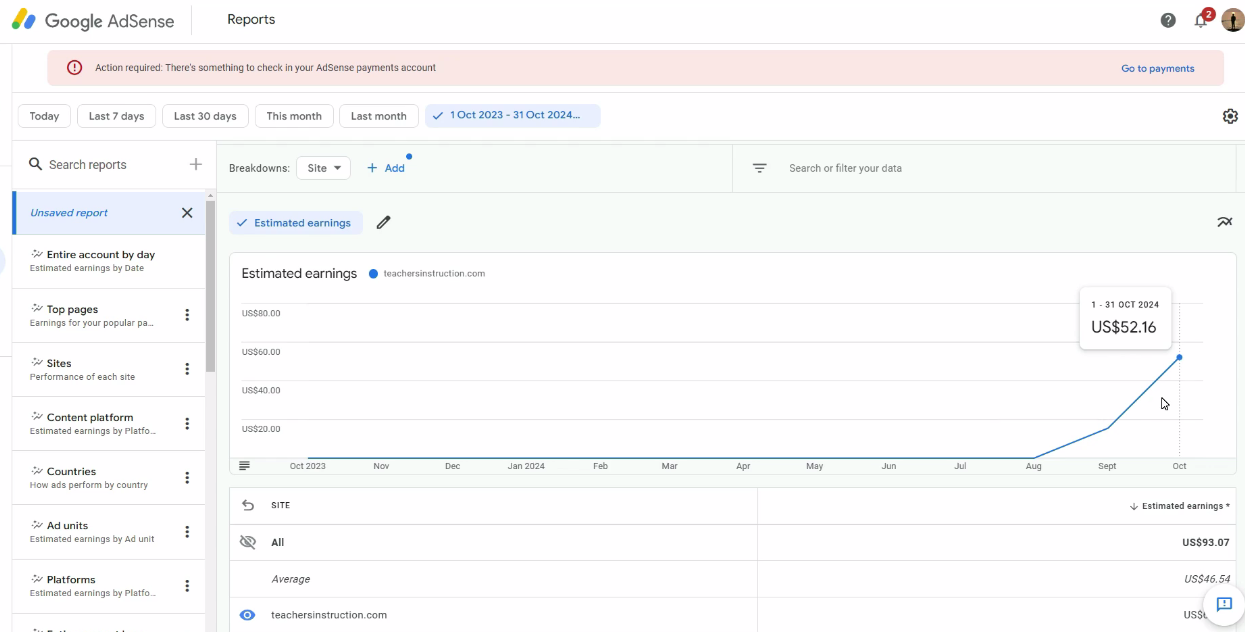Image resolution: width=1245 pixels, height=632 pixels.
Task: Open more options for Platforms report
Action: tap(187, 585)
